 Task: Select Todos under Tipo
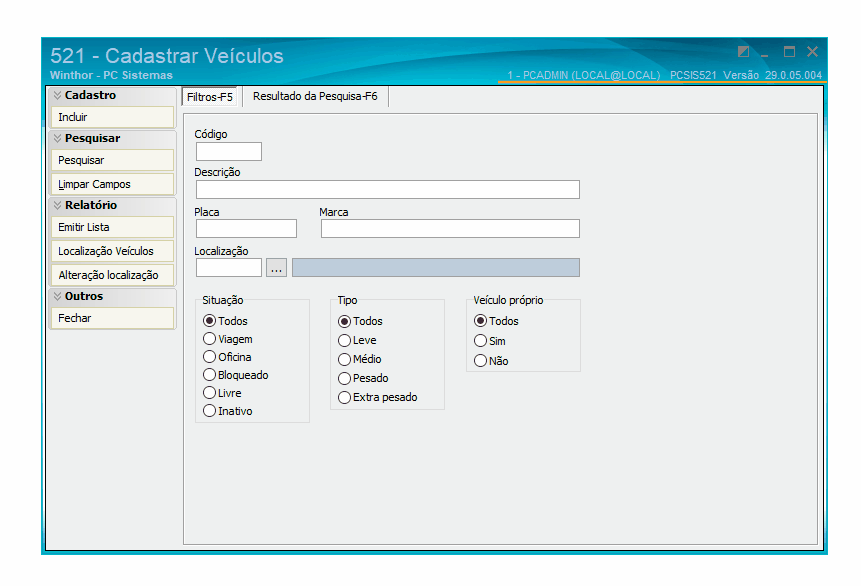(x=361, y=321)
